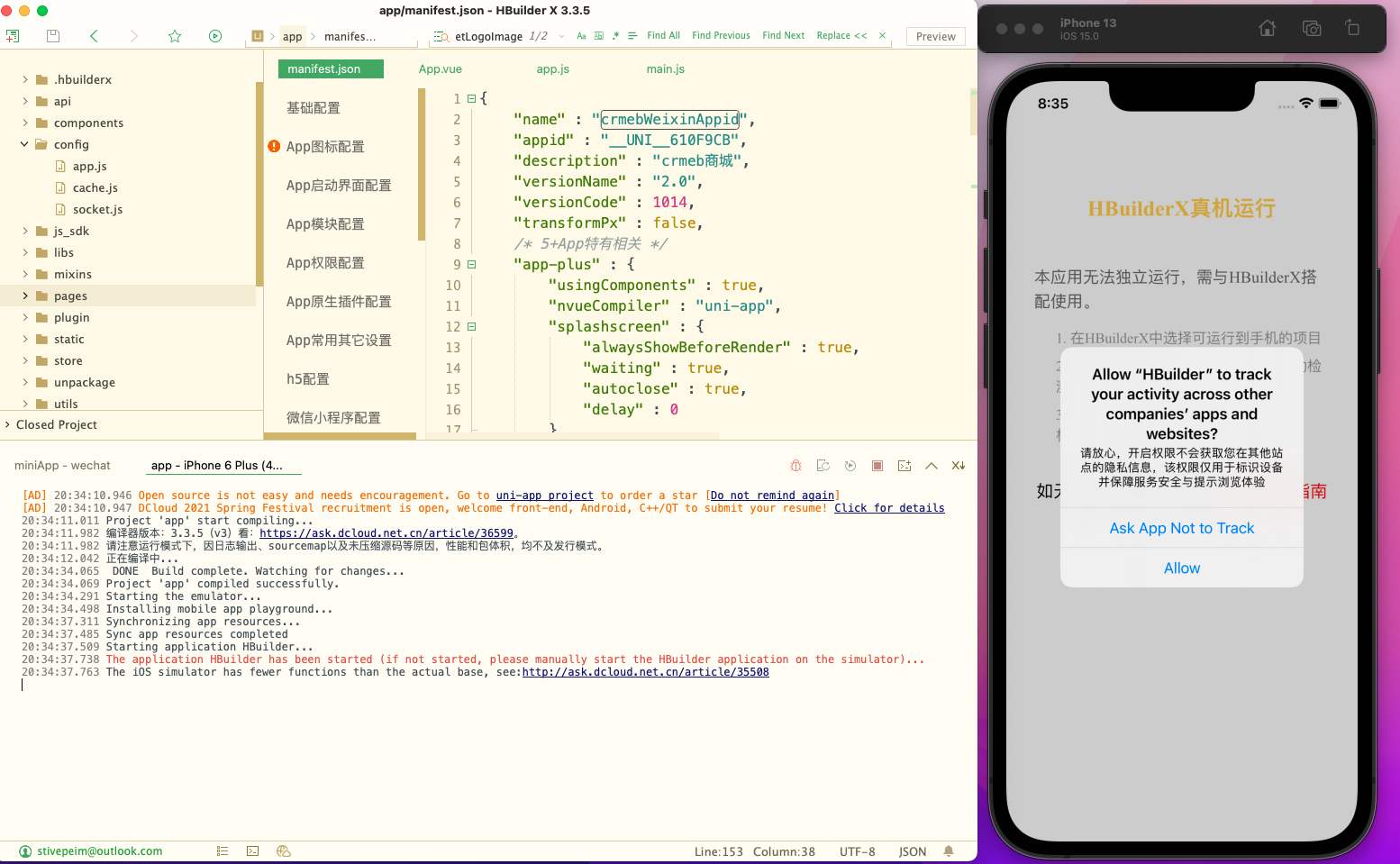Click the restart run icon in console toolbar
This screenshot has width=1400, height=864.
[x=850, y=465]
